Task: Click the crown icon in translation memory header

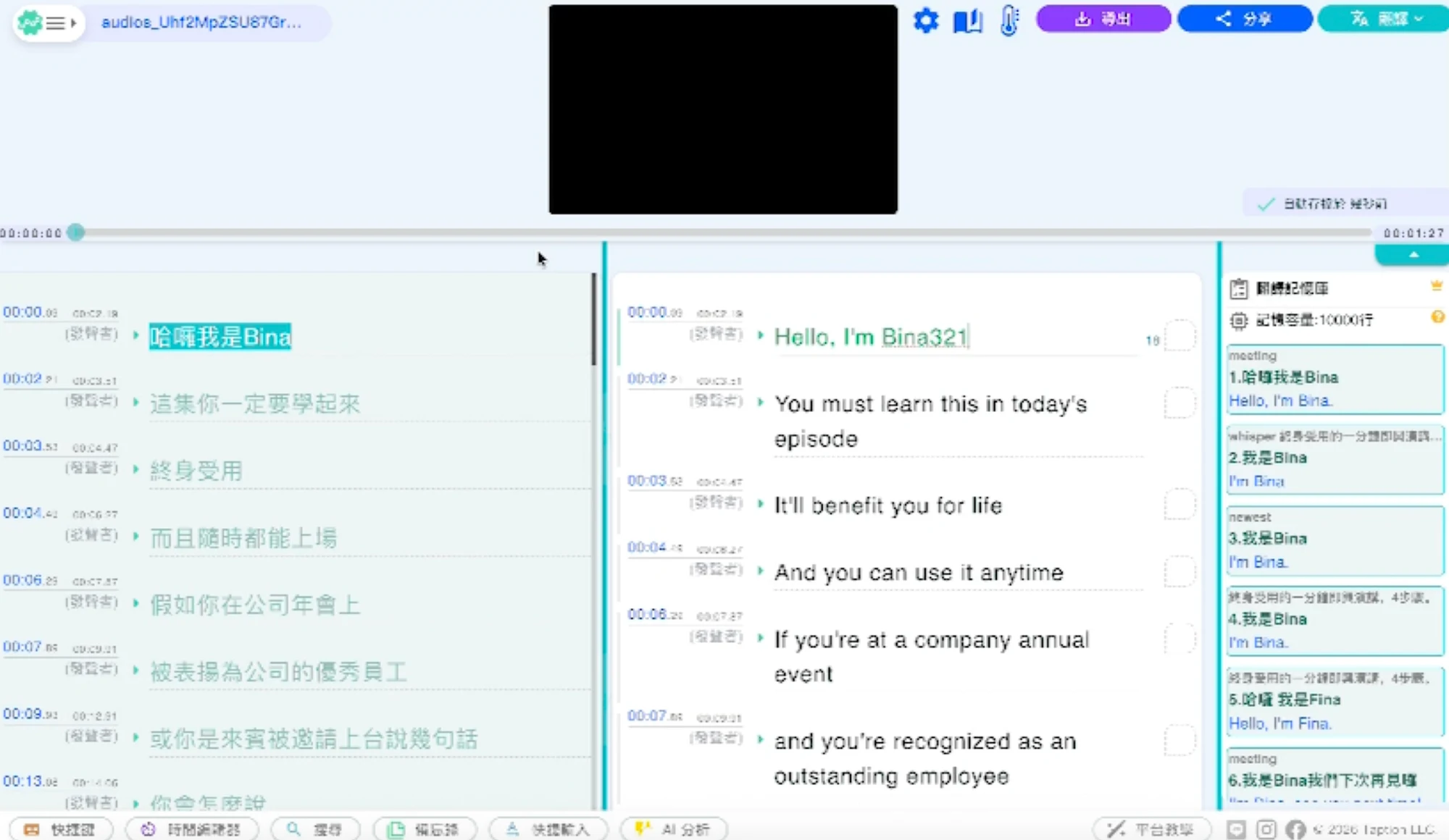Action: click(x=1436, y=286)
